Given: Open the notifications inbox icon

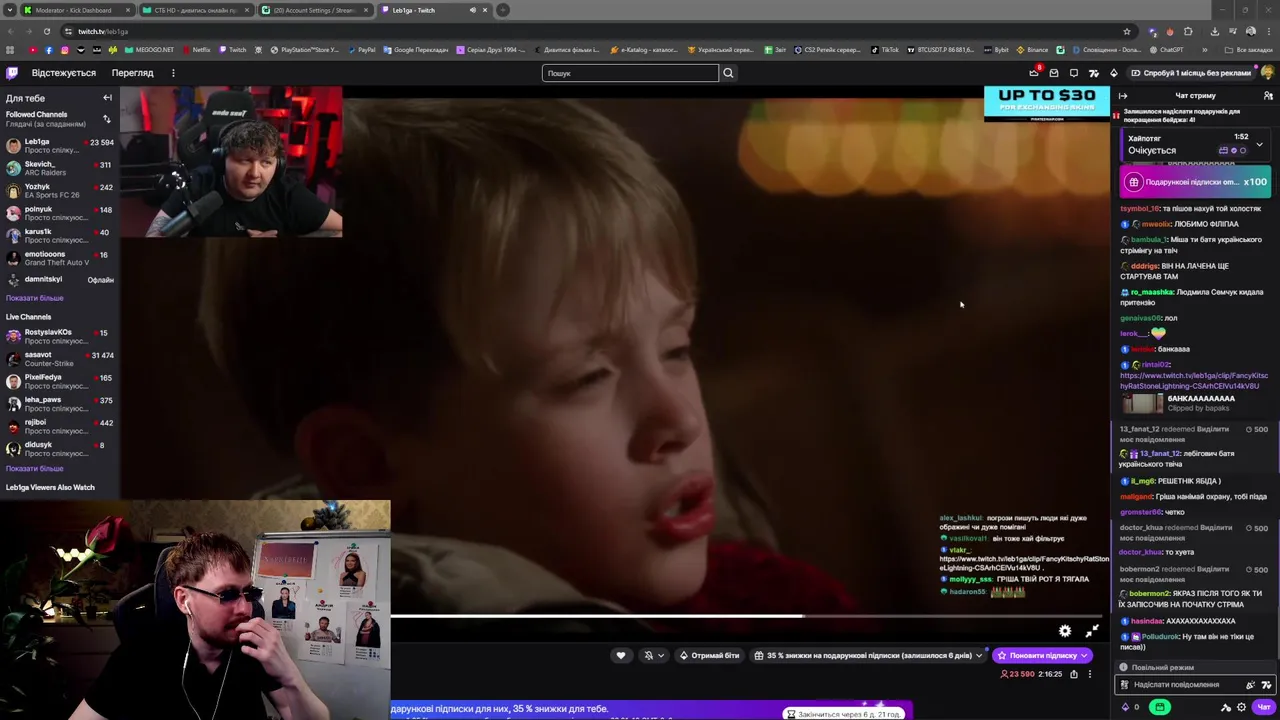Looking at the screenshot, I should pyautogui.click(x=1054, y=73).
